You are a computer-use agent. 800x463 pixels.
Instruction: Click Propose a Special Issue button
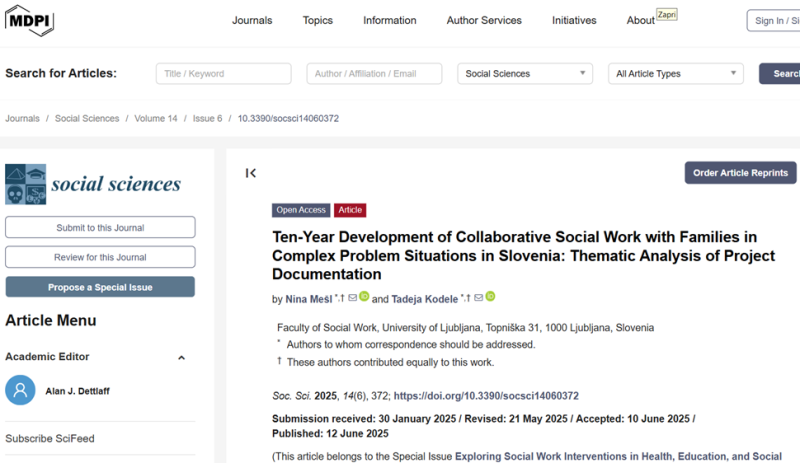(100, 287)
